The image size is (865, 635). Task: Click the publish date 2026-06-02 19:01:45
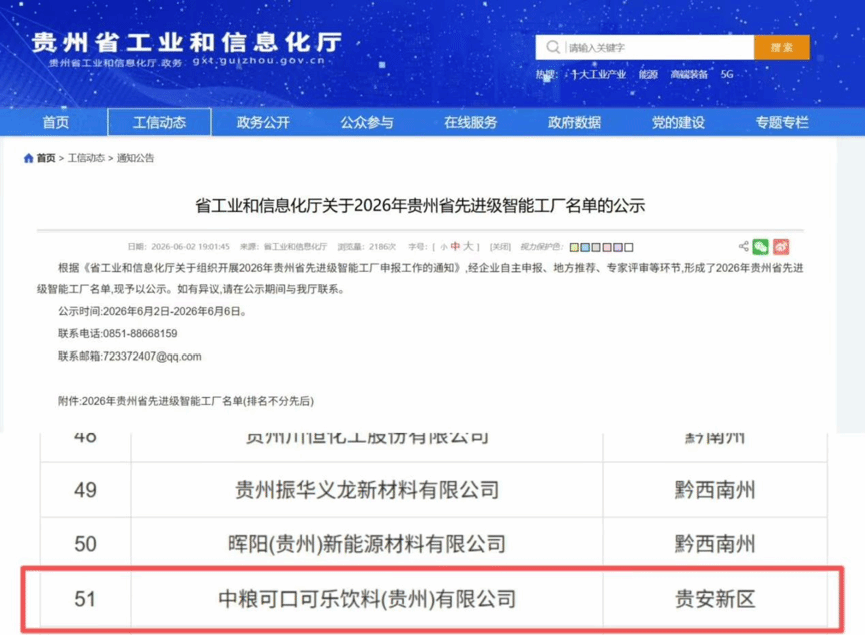pyautogui.click(x=190, y=247)
